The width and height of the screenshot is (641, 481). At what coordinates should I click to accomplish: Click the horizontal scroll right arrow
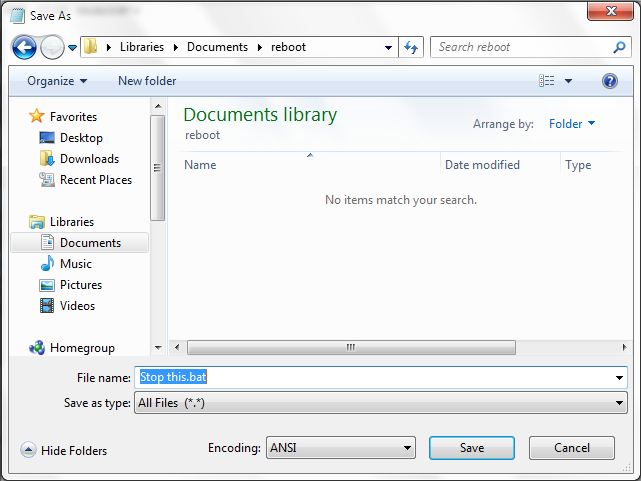(624, 347)
